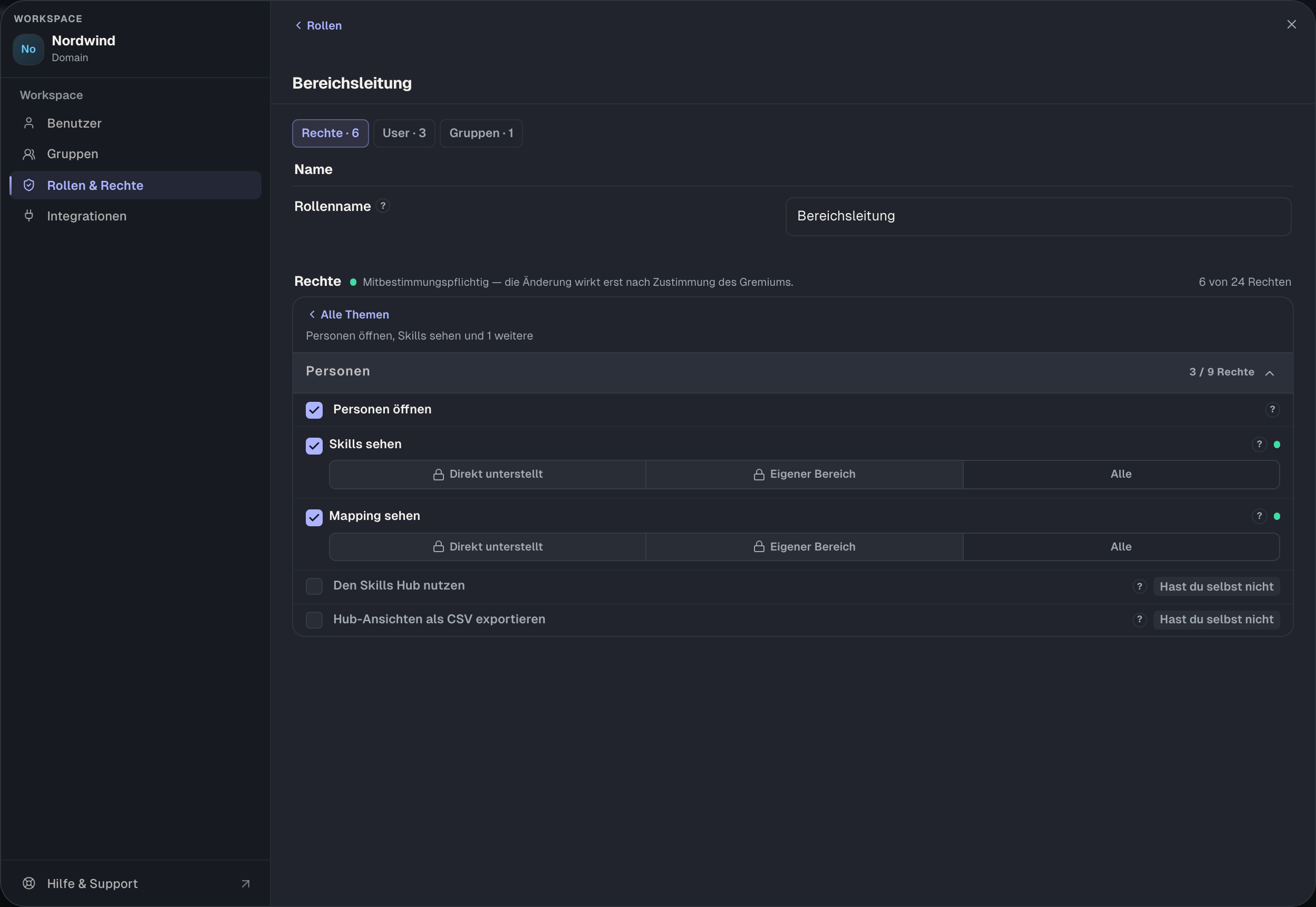Open help icon for Mapping sehen

coord(1259,516)
